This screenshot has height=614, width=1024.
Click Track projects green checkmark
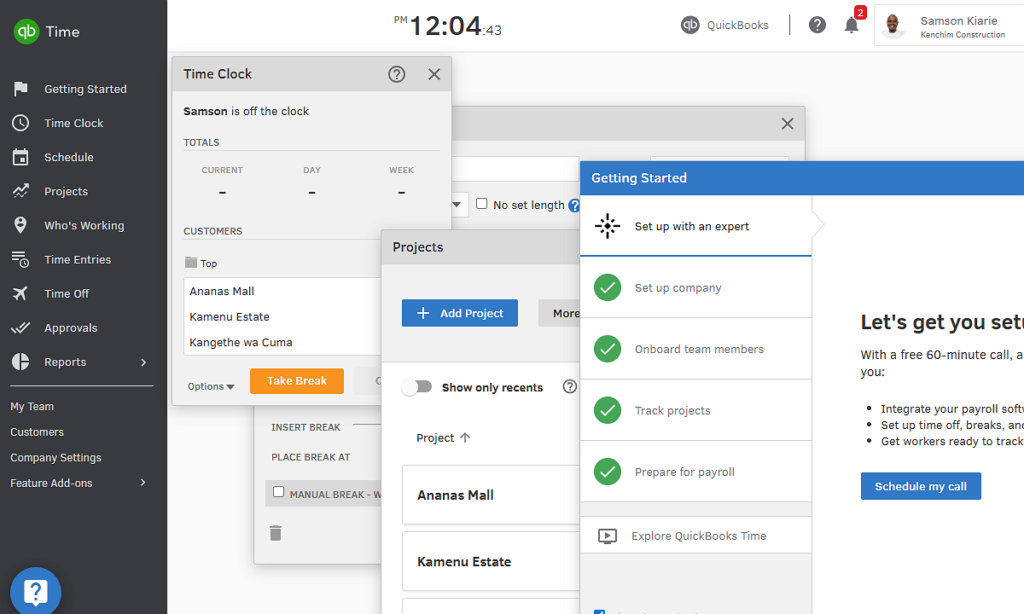point(607,410)
